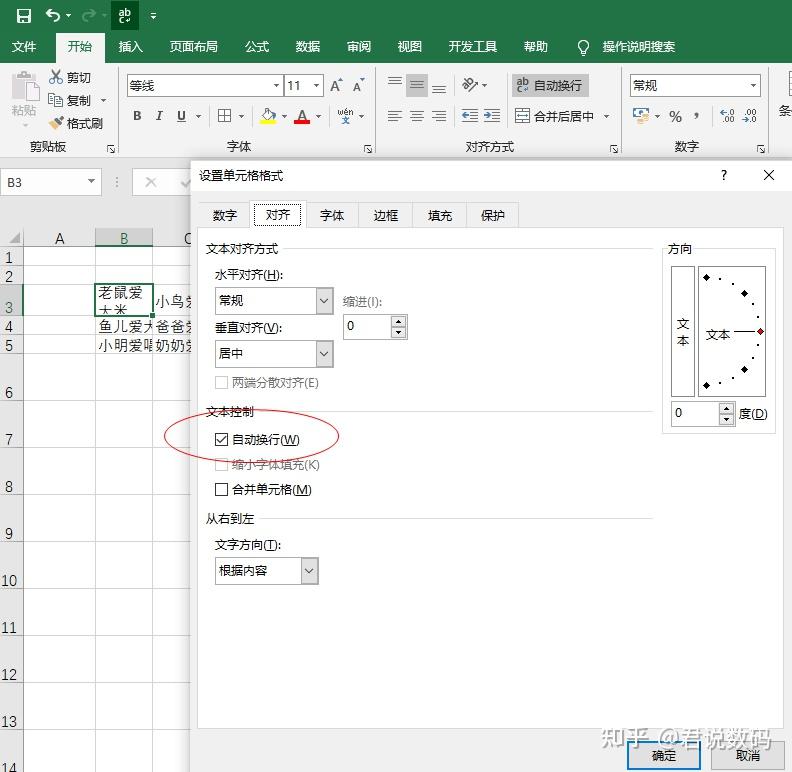Click the dialog help question mark
This screenshot has height=772, width=792.
click(724, 175)
